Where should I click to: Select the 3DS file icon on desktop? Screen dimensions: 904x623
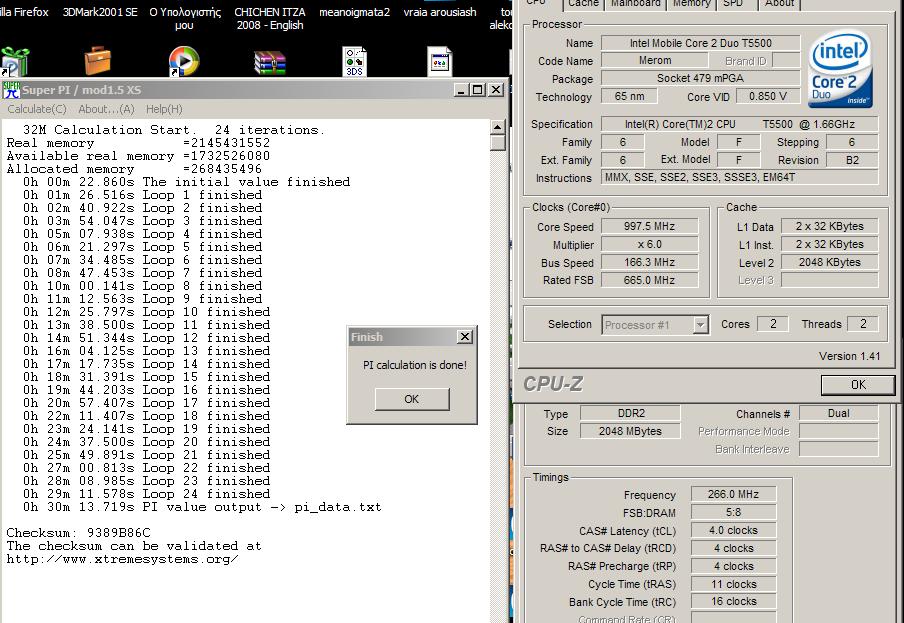click(x=354, y=62)
